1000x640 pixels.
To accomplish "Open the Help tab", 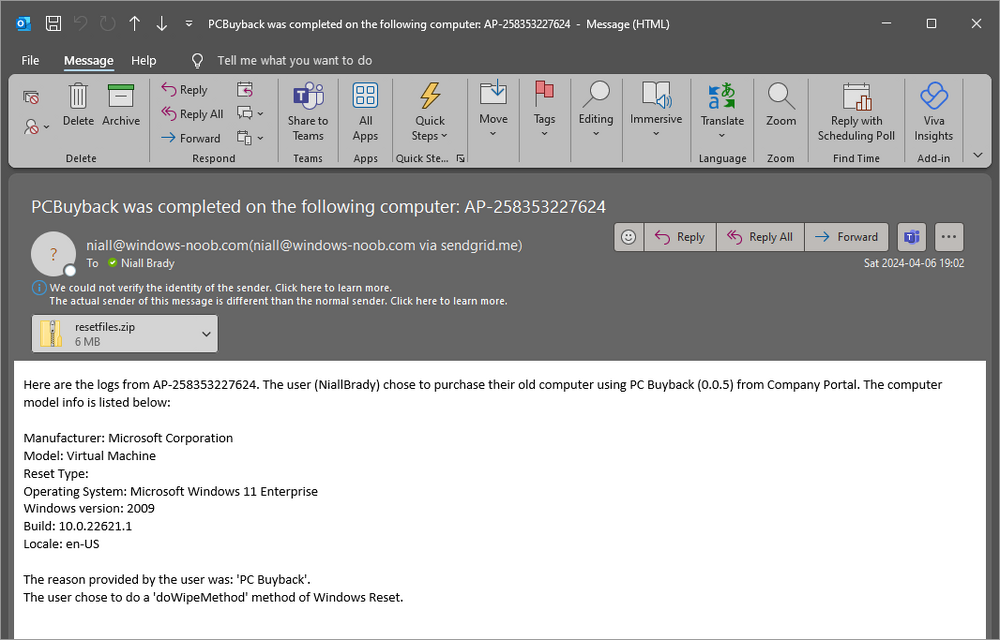I will [x=143, y=61].
